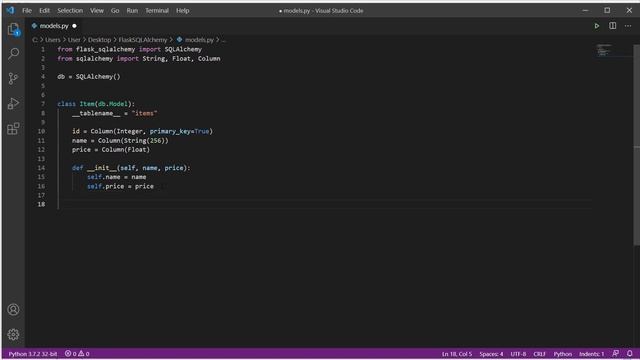This screenshot has width=640, height=360.
Task: Select the models.py editor tab
Action: [54, 26]
